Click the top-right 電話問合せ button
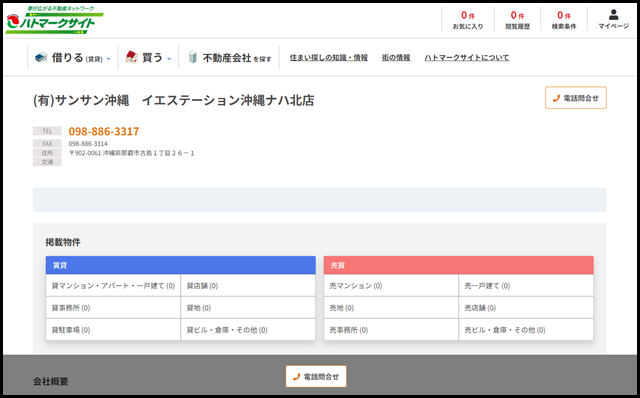The width and height of the screenshot is (640, 398). [576, 98]
